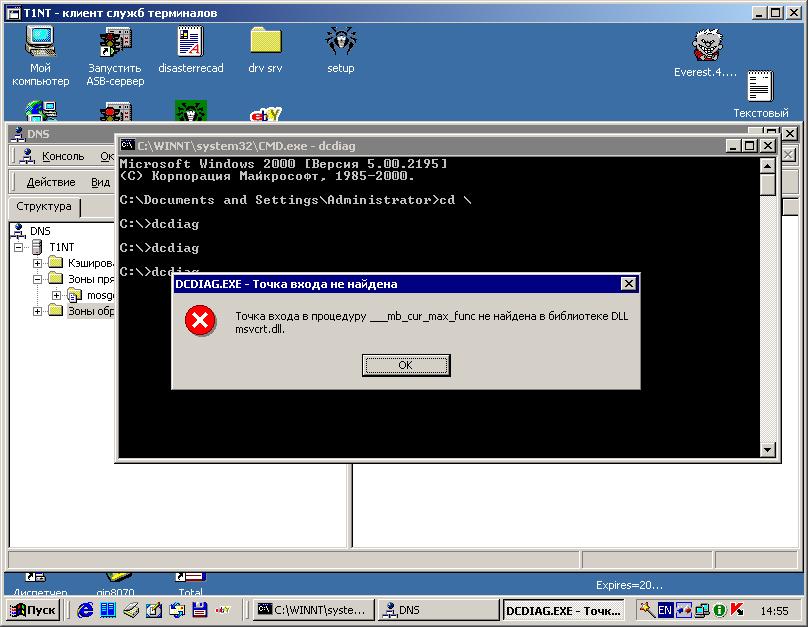Screen dimensions: 808x627
Task: Open the Мой компьютер desktop icon
Action: tap(40, 56)
